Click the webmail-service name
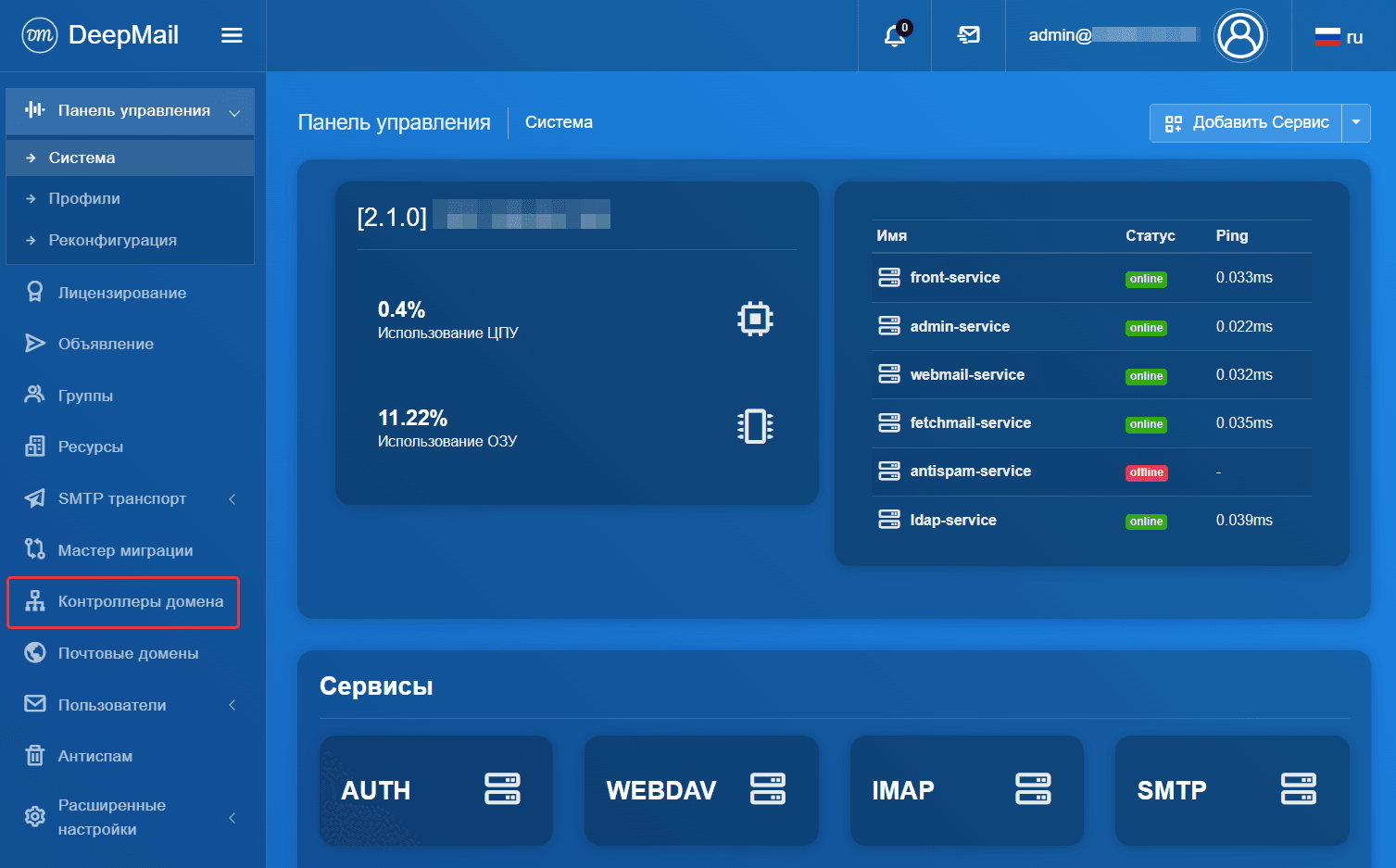 (967, 374)
